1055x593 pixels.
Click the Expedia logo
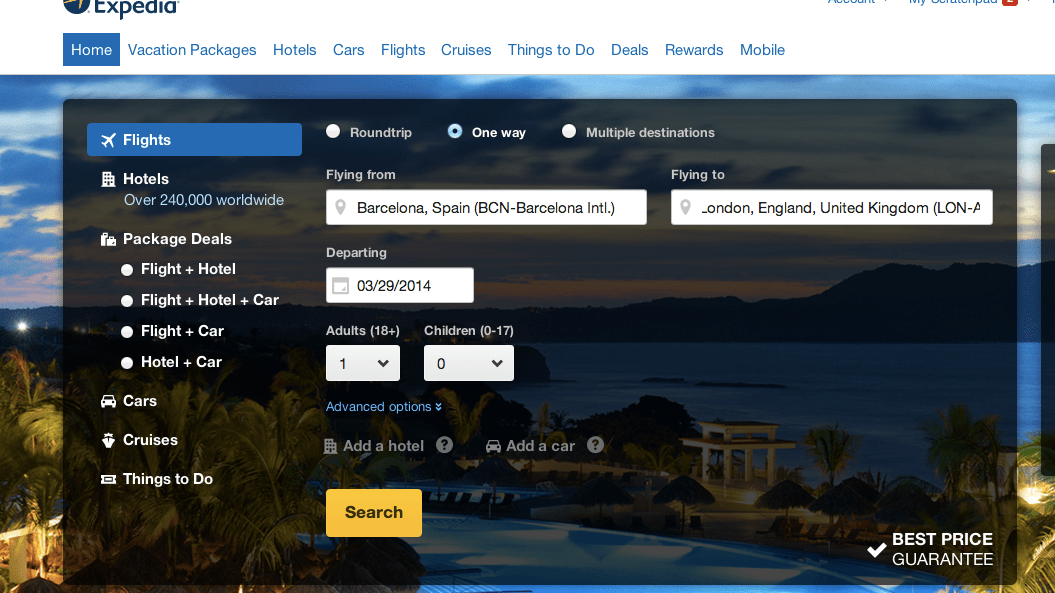120,8
